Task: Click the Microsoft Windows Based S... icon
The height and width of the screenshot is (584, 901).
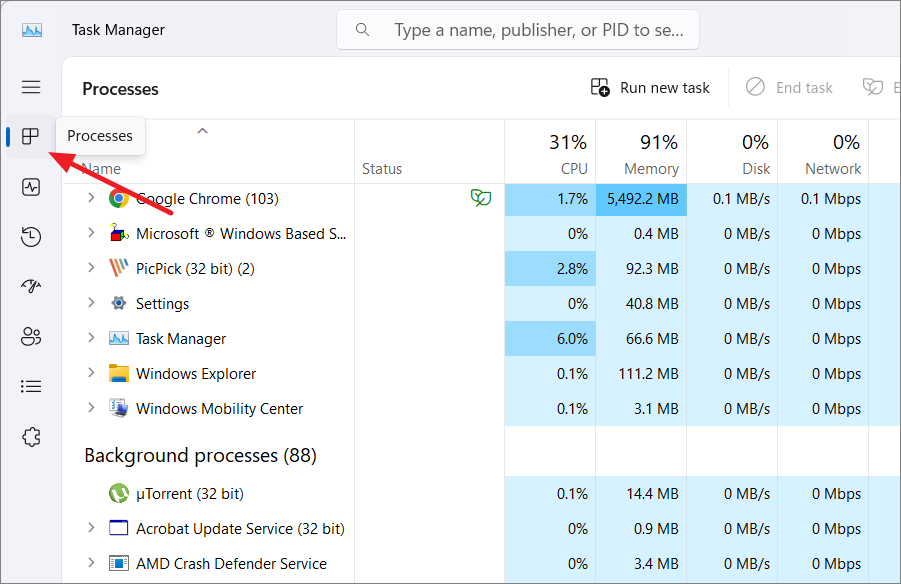Action: tap(119, 233)
